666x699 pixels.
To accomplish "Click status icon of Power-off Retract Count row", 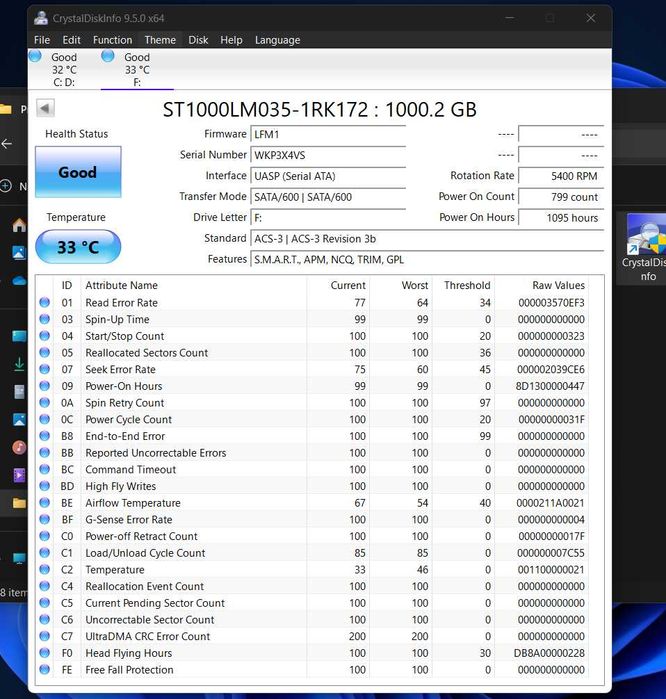I will (45, 536).
